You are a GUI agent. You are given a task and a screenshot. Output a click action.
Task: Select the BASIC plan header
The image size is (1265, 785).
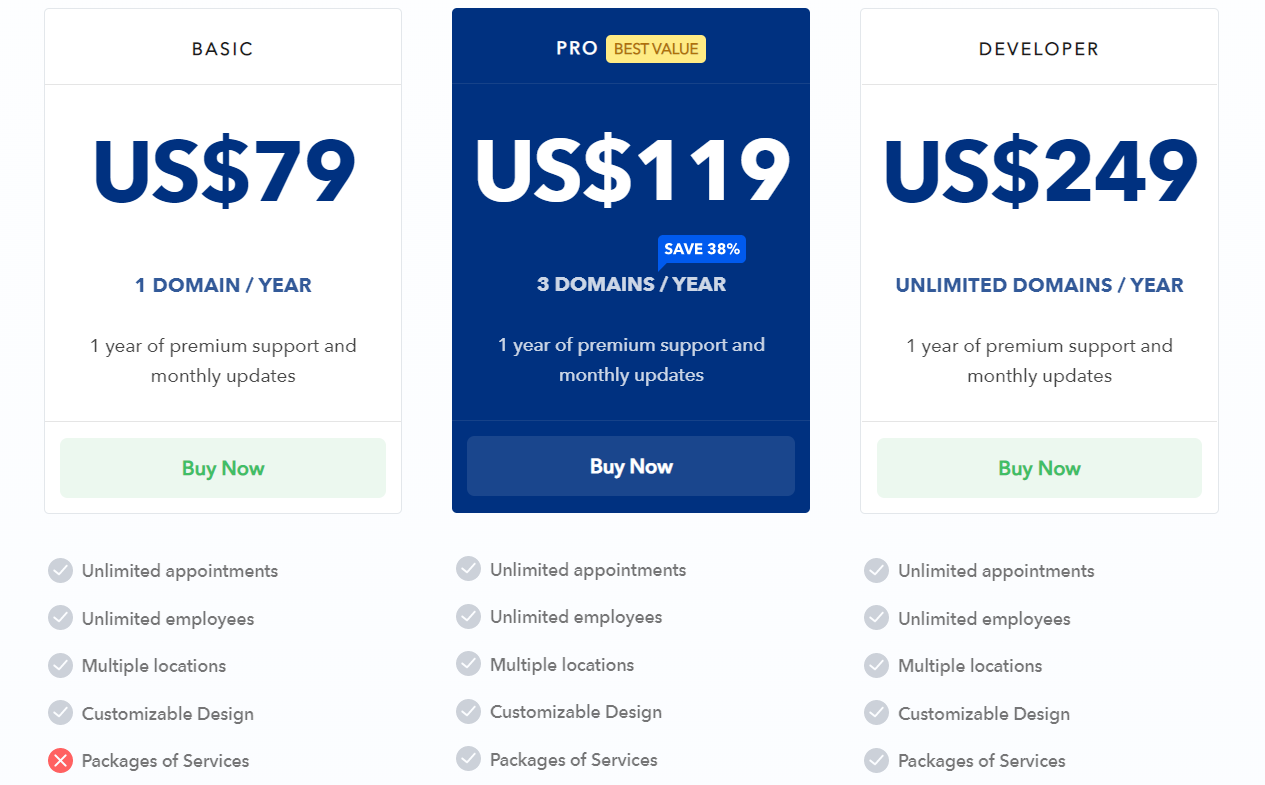(223, 48)
